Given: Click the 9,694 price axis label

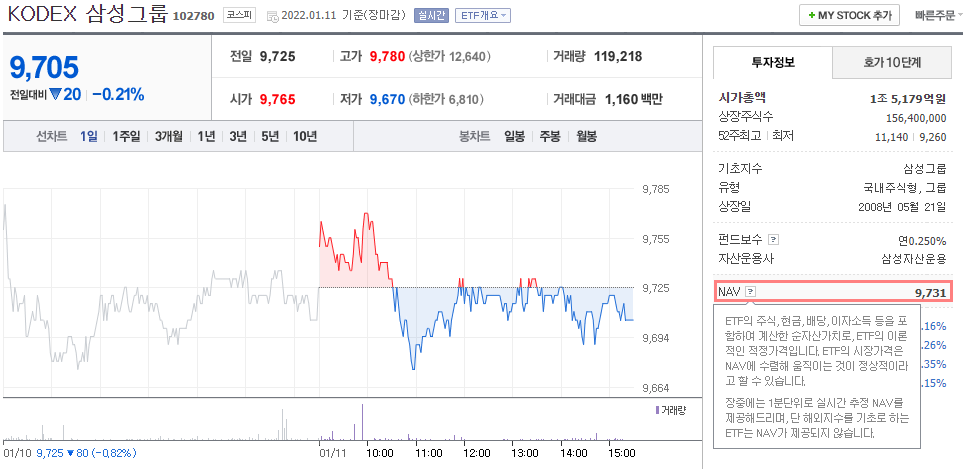Looking at the screenshot, I should click(x=656, y=338).
